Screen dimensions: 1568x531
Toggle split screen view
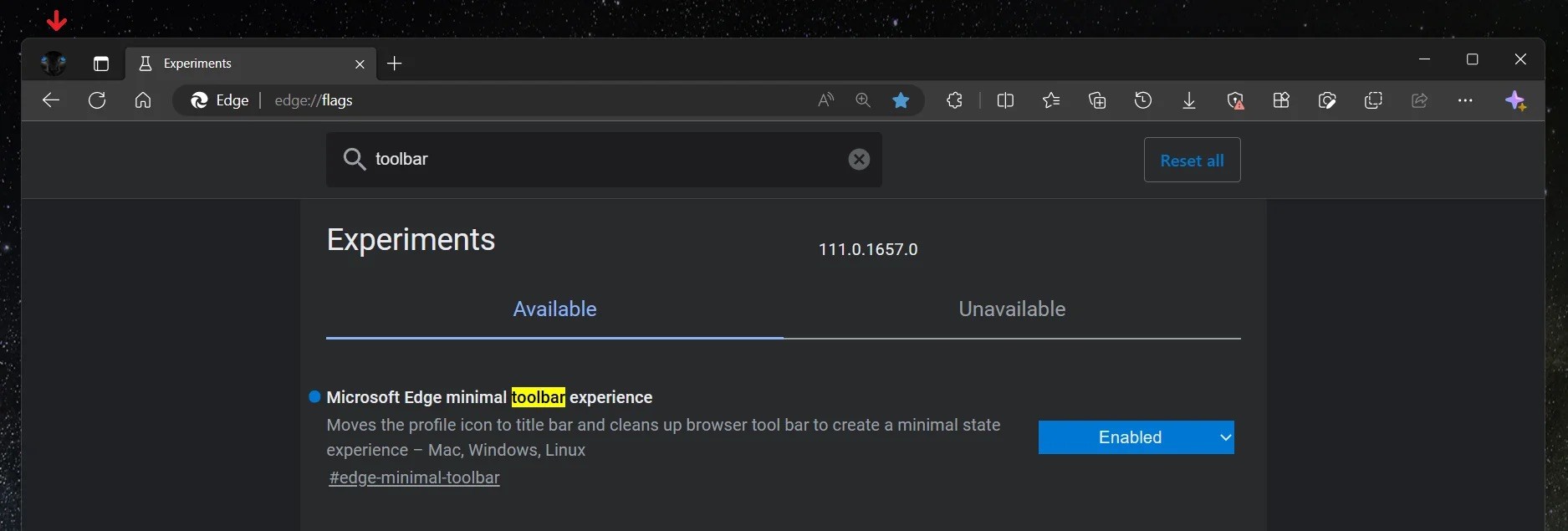1005,100
